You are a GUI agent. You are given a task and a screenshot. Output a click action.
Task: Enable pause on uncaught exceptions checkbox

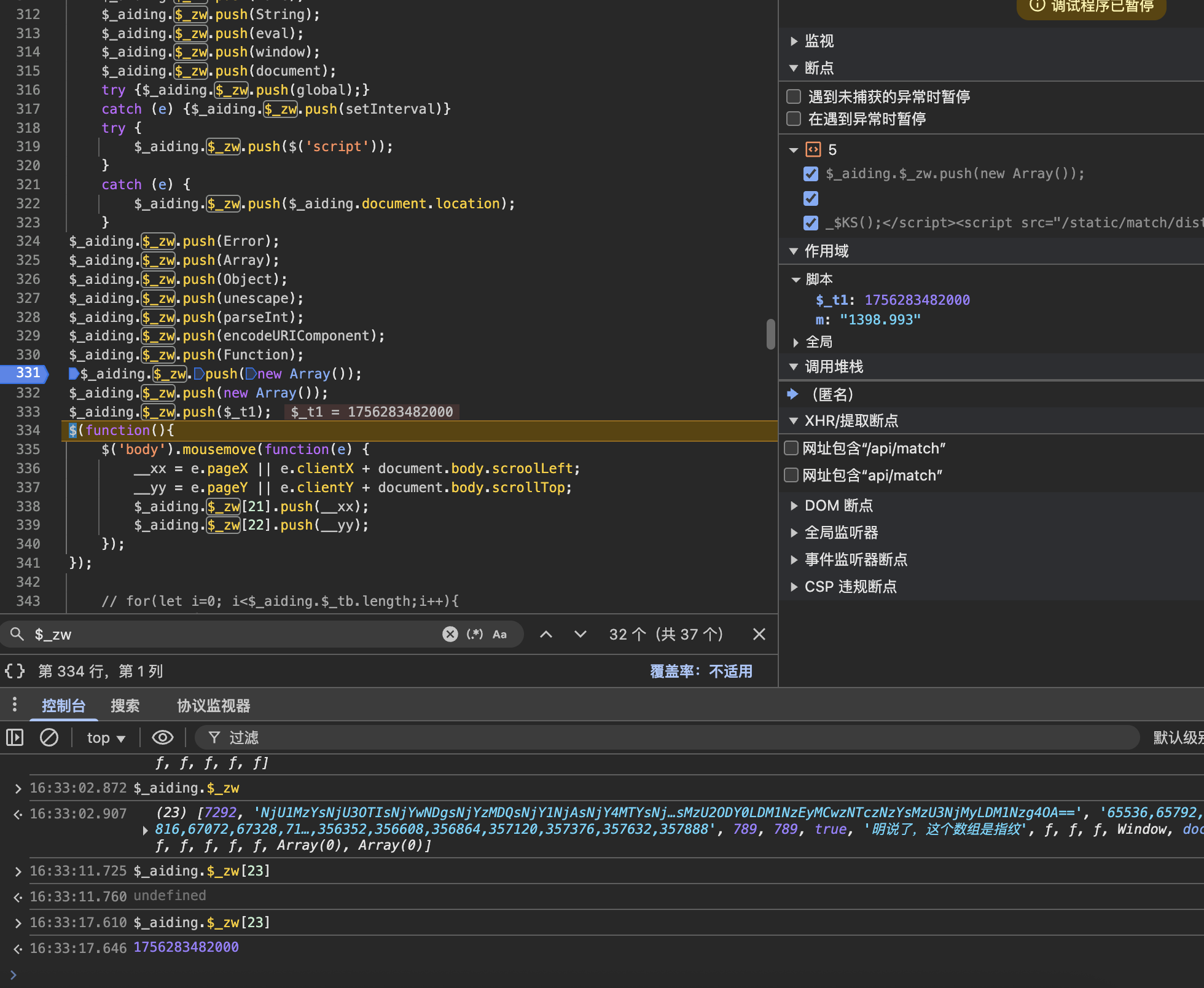(794, 96)
